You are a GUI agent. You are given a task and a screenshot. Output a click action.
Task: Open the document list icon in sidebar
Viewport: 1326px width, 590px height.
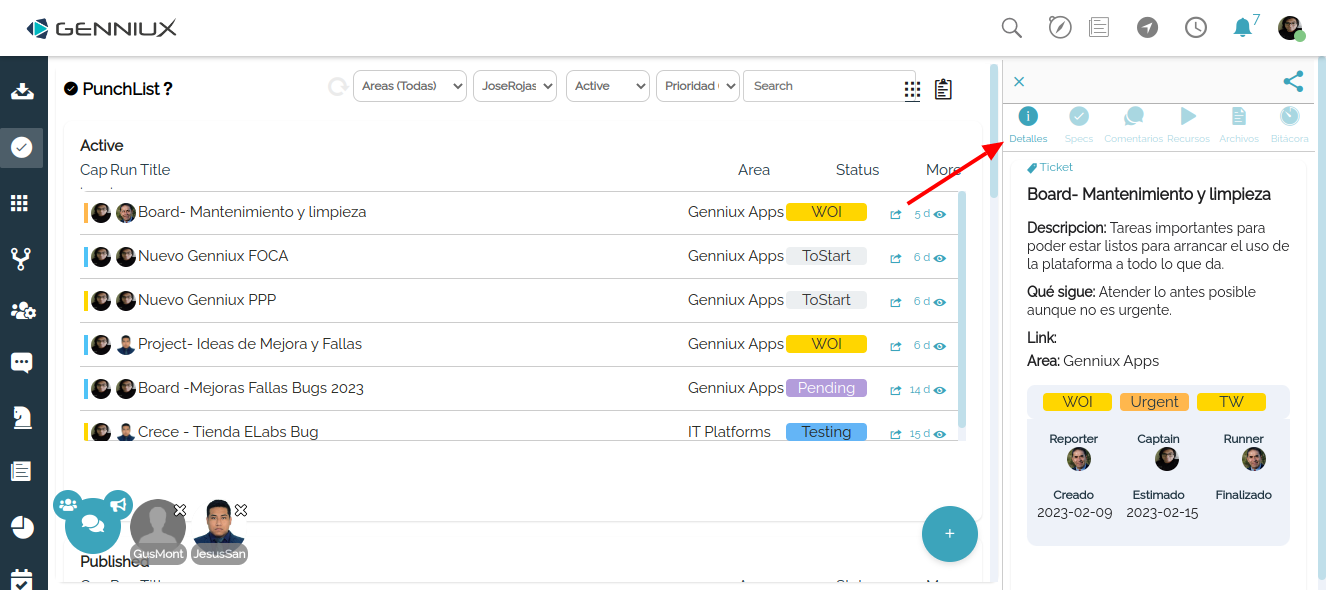click(x=21, y=471)
